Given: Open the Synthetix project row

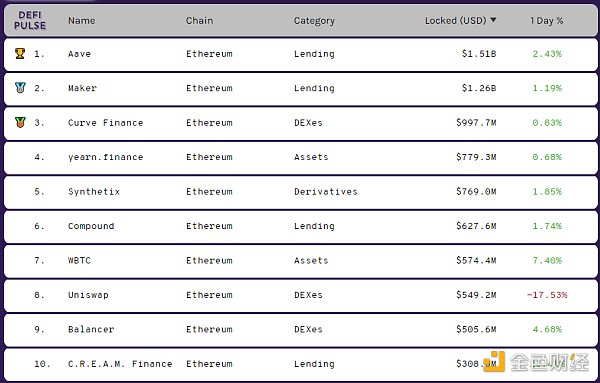Looking at the screenshot, I should point(300,192).
